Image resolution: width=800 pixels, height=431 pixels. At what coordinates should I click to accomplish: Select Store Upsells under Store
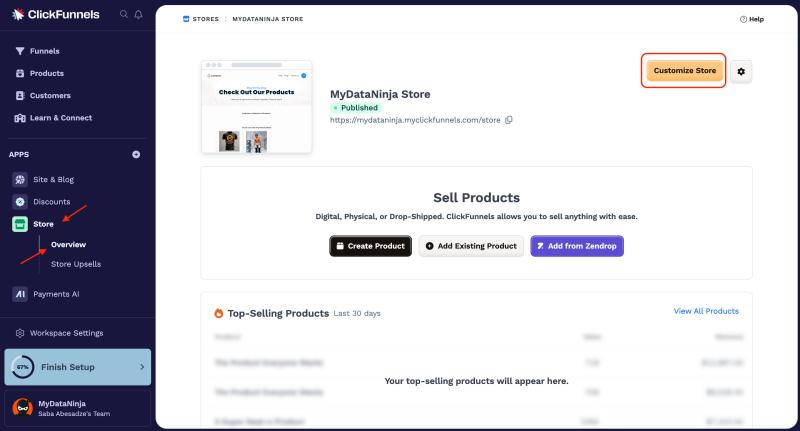76,264
